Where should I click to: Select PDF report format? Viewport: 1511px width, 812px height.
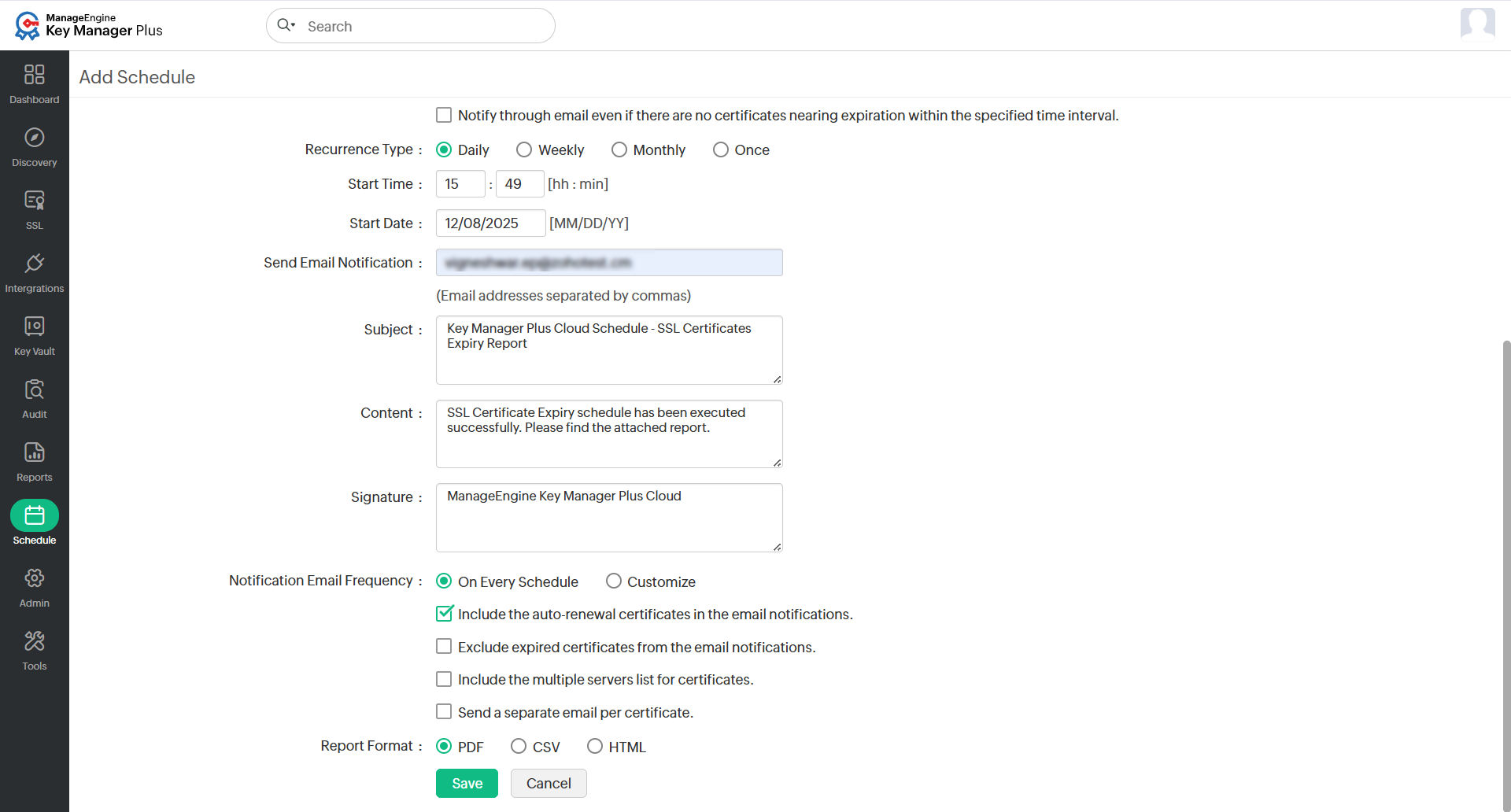444,746
